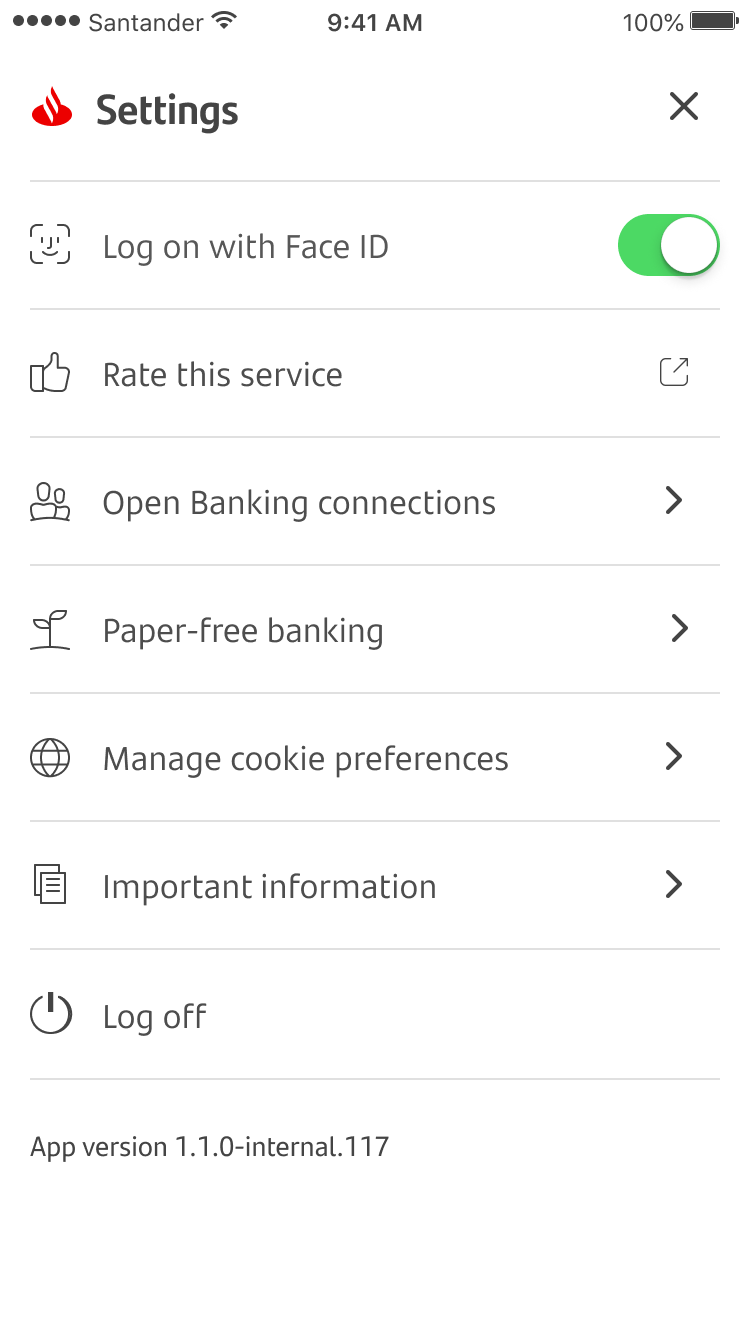750x1334 pixels.
Task: Expand Manage cookie preferences arrow
Action: 674,757
